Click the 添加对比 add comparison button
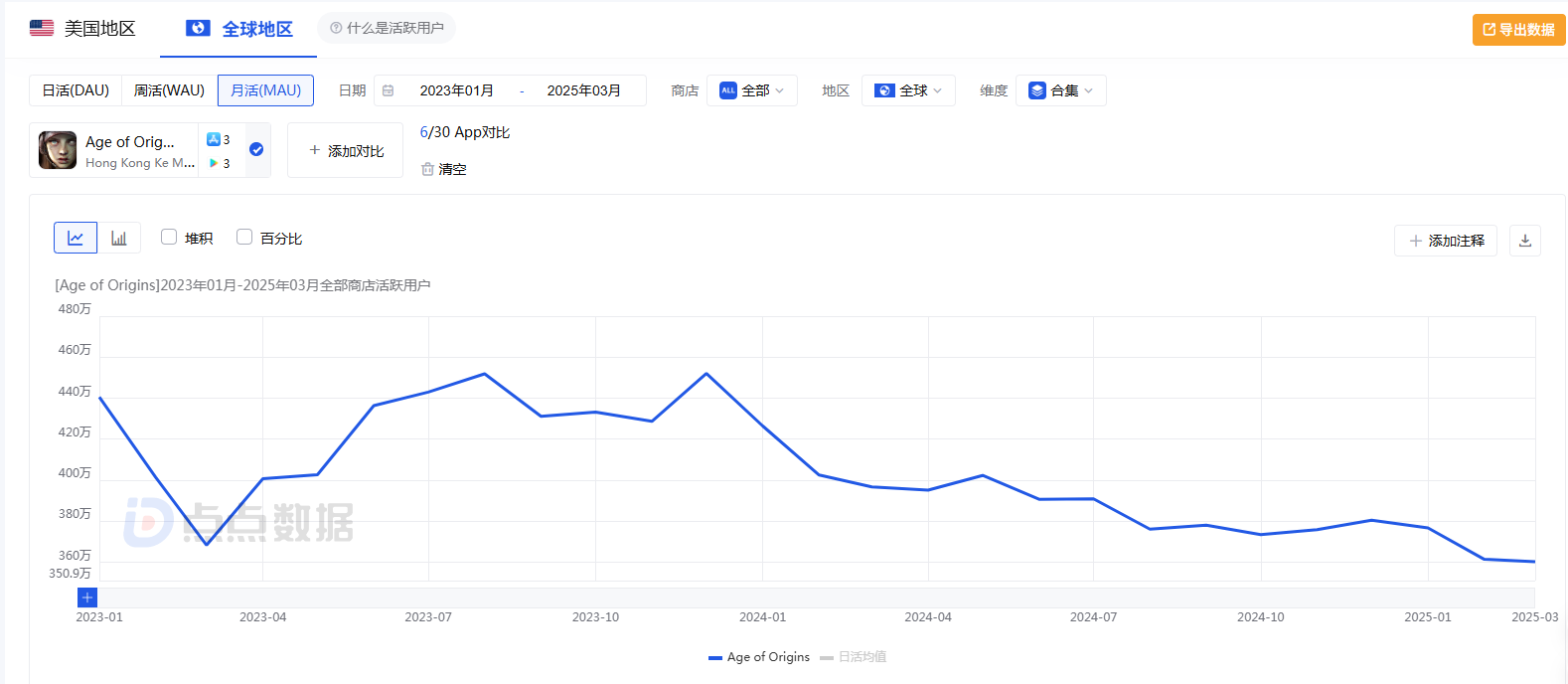 pyautogui.click(x=346, y=150)
